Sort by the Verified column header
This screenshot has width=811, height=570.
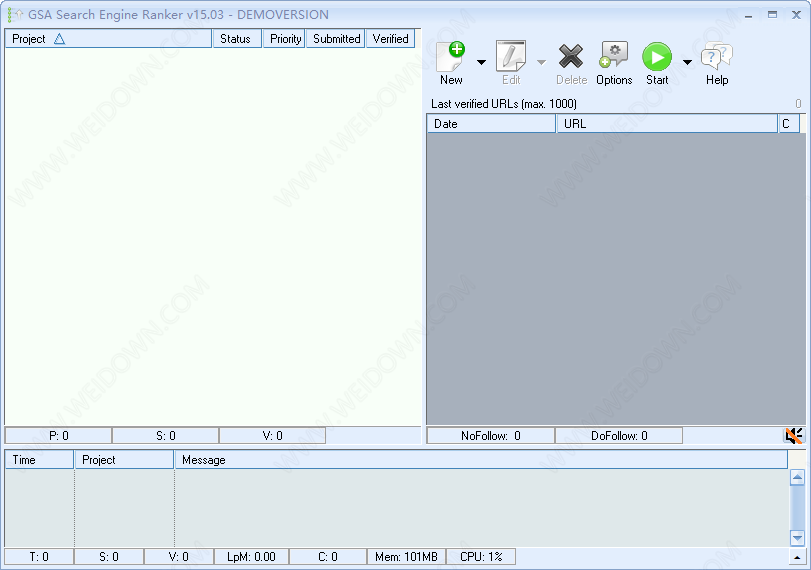point(391,39)
